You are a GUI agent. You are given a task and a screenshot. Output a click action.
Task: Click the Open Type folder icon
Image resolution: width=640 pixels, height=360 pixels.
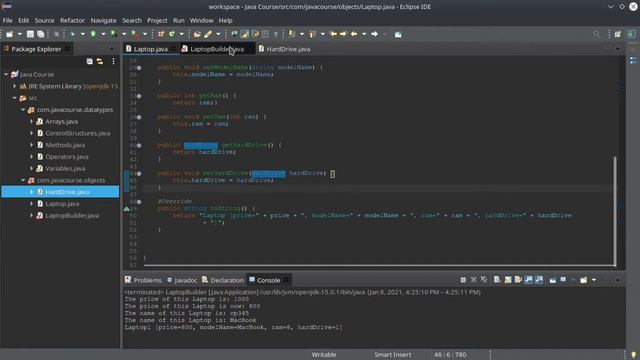[197, 34]
